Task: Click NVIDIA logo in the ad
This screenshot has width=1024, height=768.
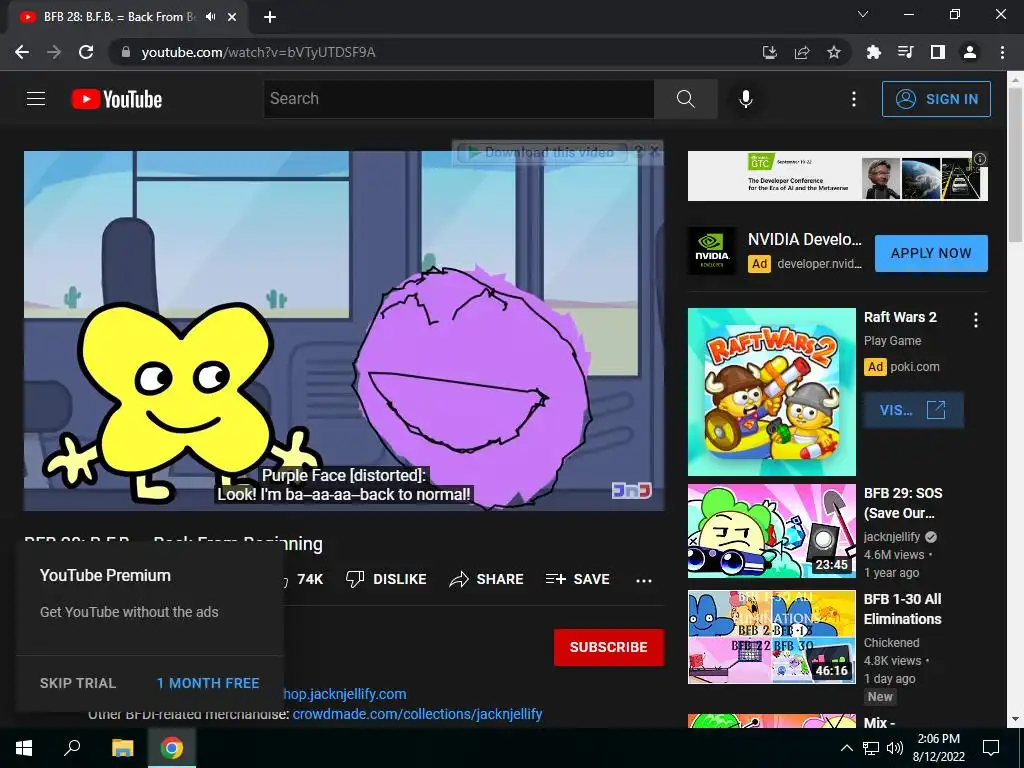Action: coord(712,251)
